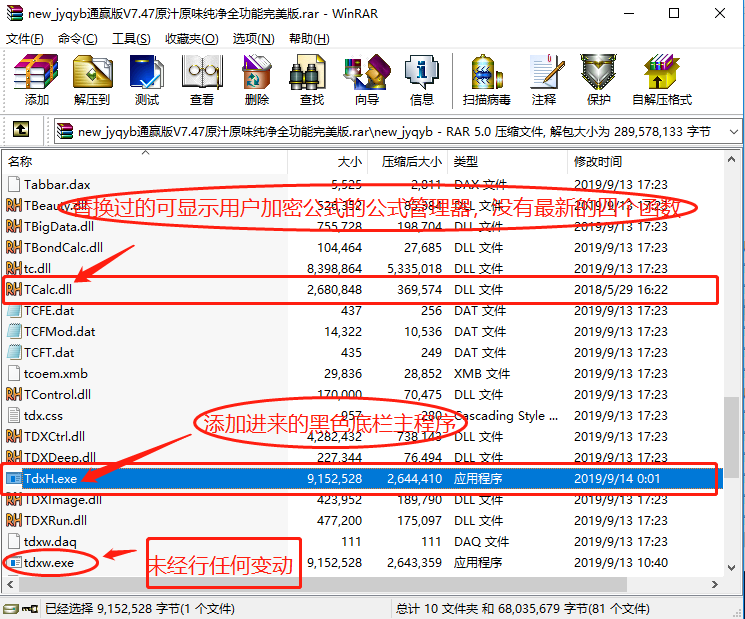Click TBigData.dll file icon

(x=14, y=226)
